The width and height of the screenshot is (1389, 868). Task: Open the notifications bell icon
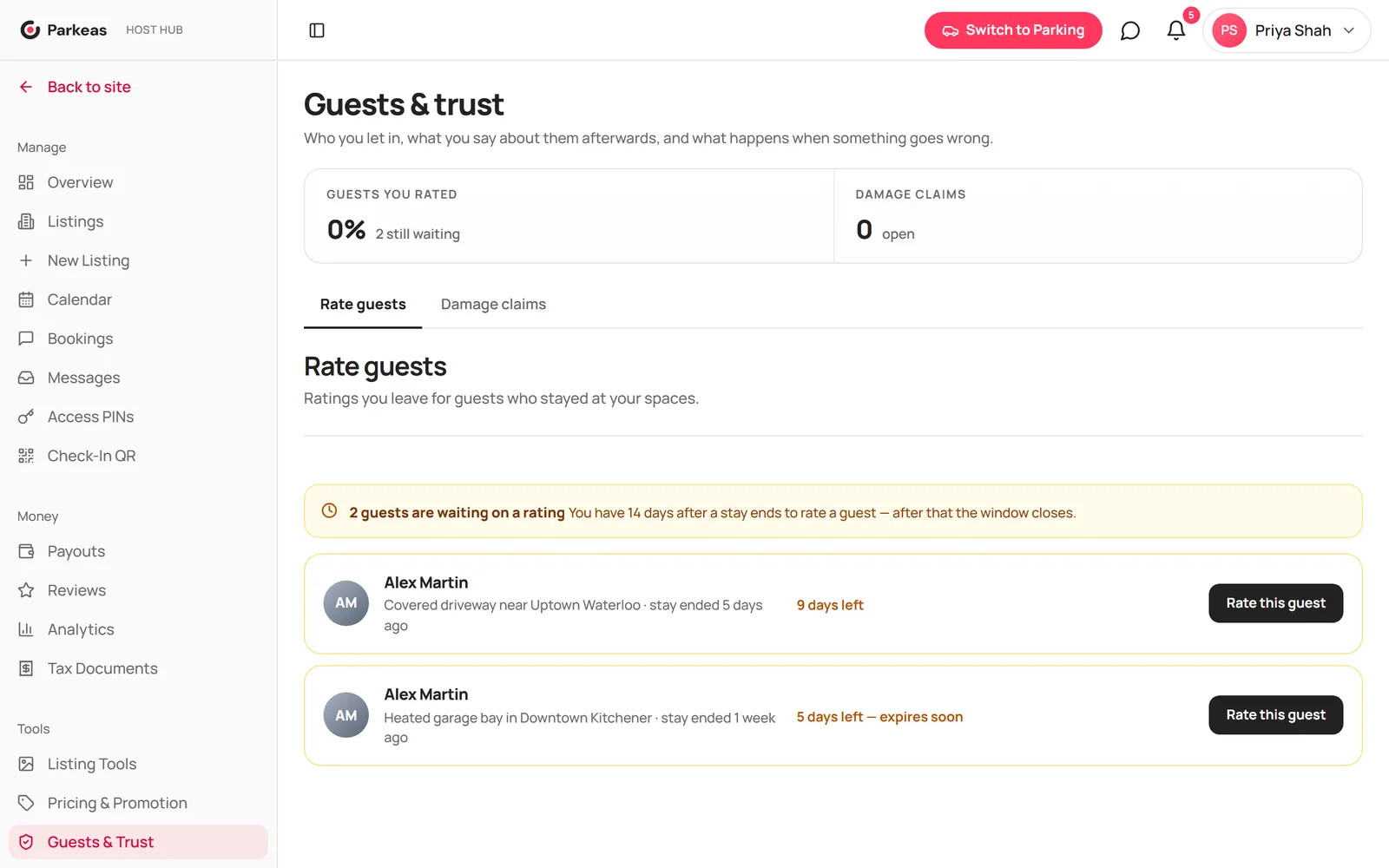click(1176, 30)
